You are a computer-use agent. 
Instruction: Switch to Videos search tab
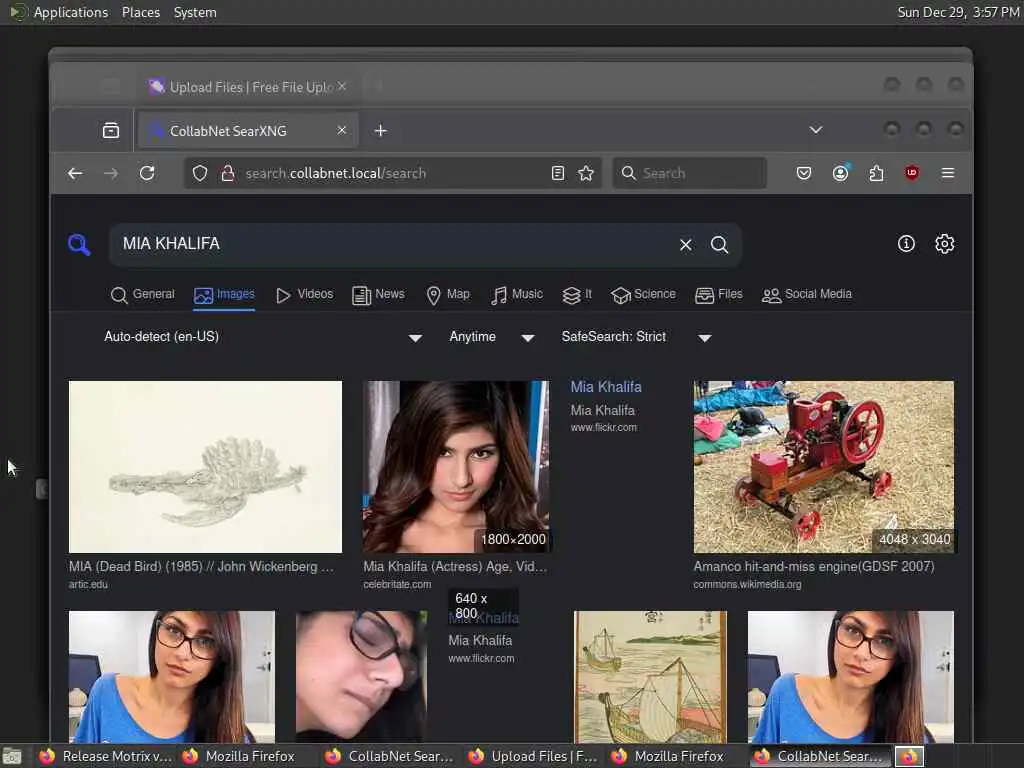(x=304, y=295)
